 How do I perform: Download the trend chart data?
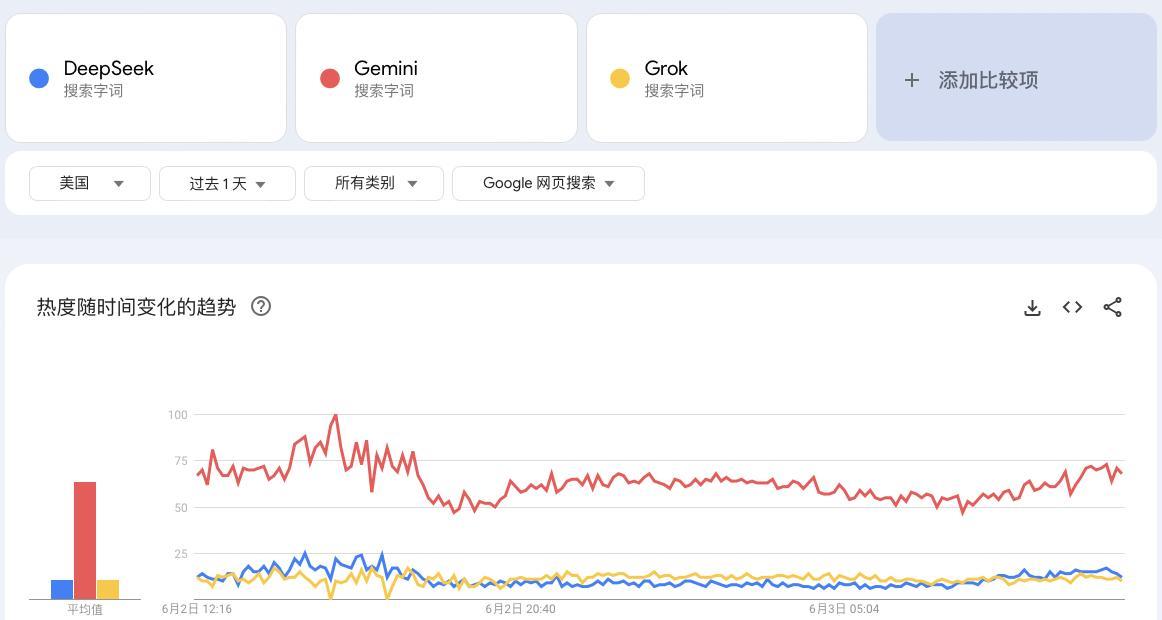click(x=1032, y=307)
